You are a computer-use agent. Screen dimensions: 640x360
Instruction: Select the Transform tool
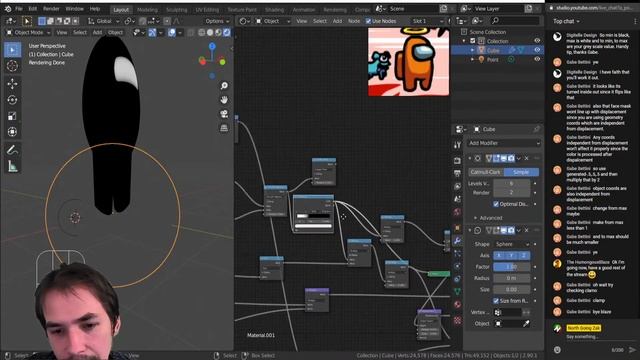(x=12, y=132)
